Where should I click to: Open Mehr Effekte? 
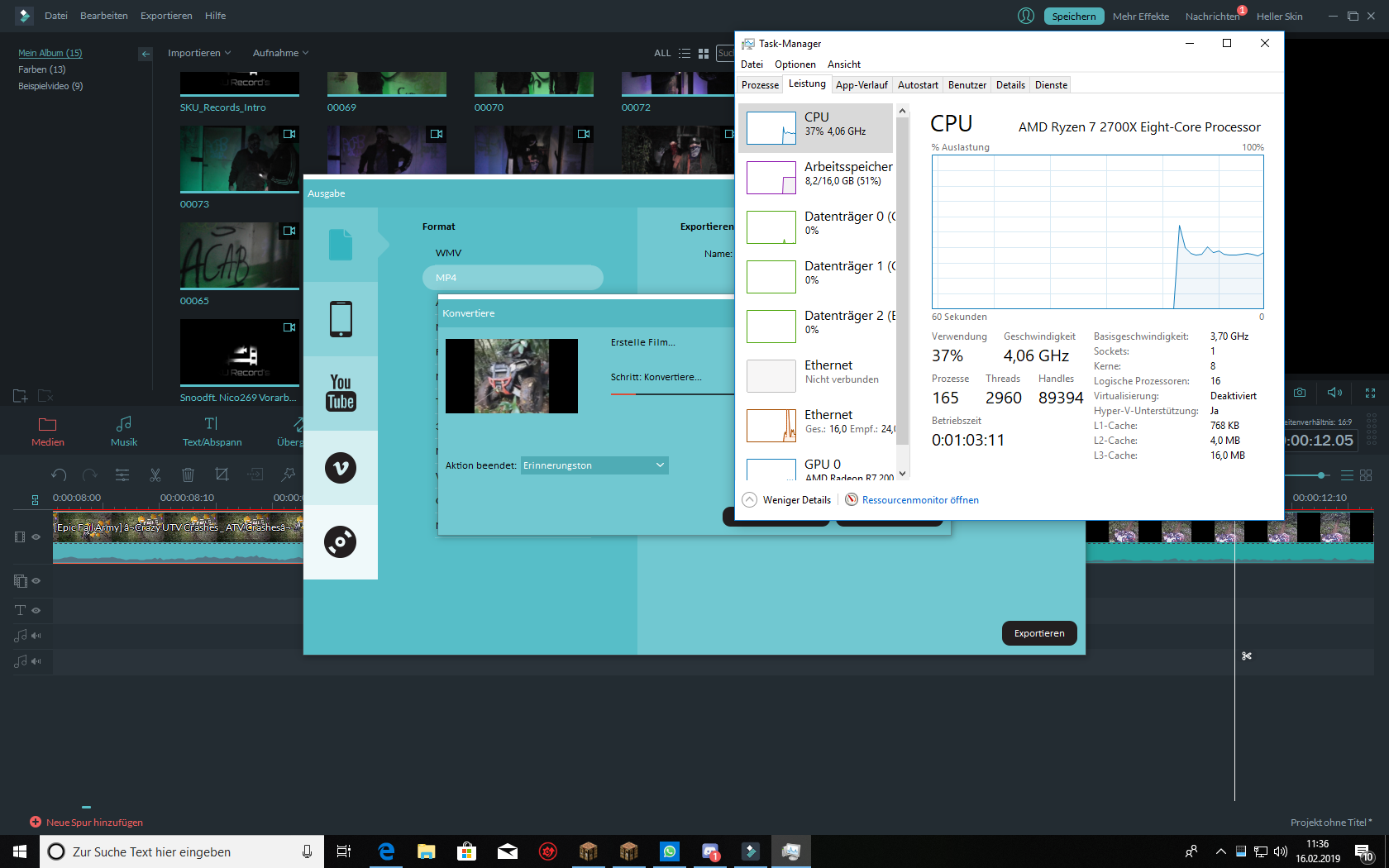pos(1141,16)
